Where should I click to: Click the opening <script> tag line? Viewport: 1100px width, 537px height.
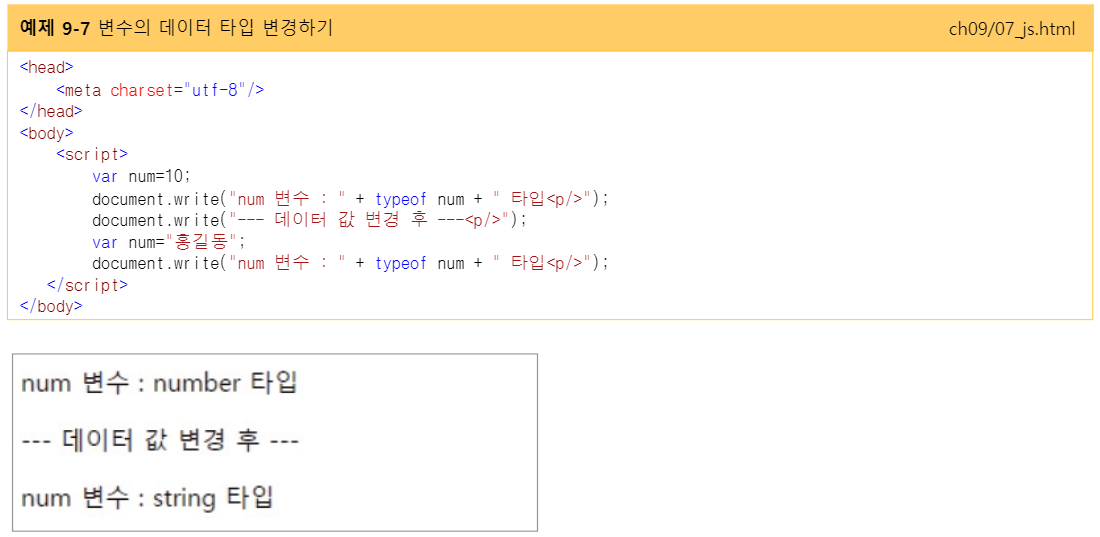click(x=92, y=154)
